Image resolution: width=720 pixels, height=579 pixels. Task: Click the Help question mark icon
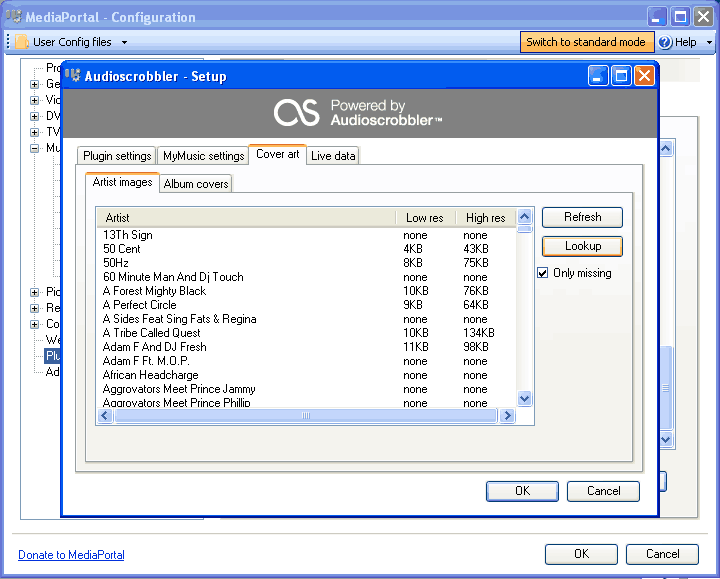click(x=664, y=42)
